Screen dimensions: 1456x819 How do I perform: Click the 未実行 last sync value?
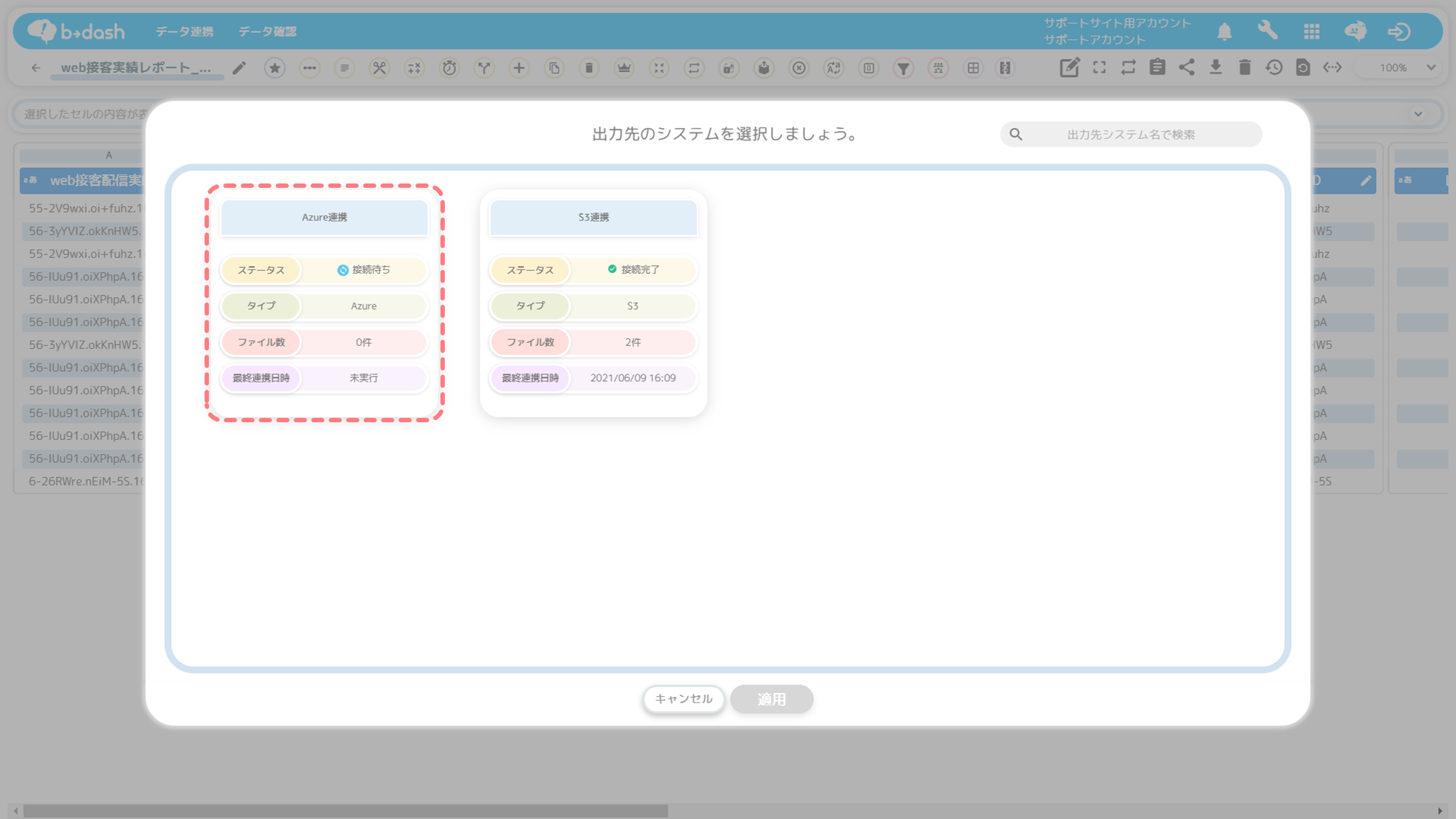[363, 378]
